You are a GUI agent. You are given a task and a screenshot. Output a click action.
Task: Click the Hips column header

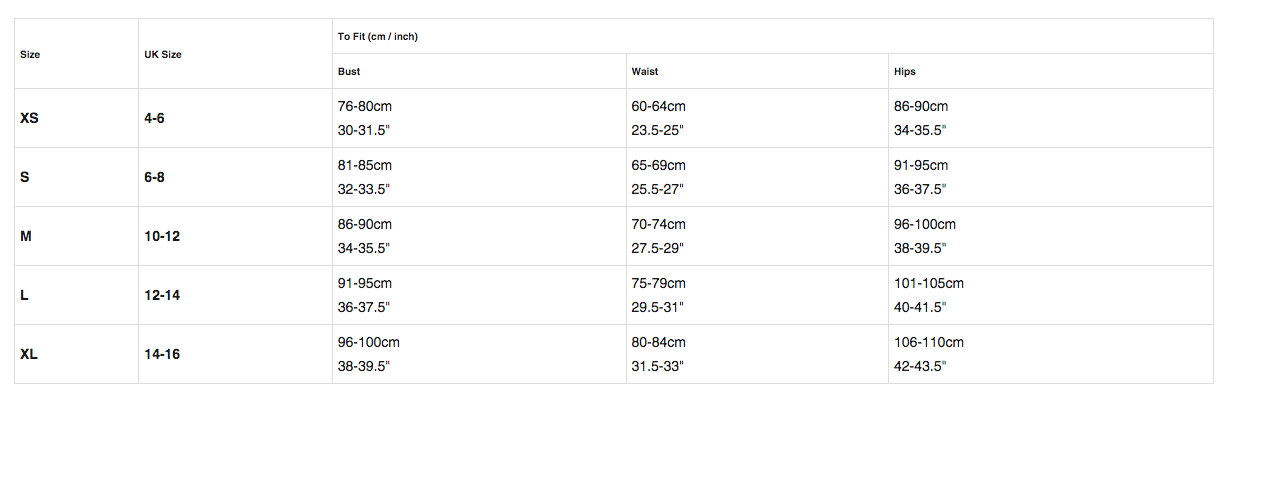[x=905, y=72]
